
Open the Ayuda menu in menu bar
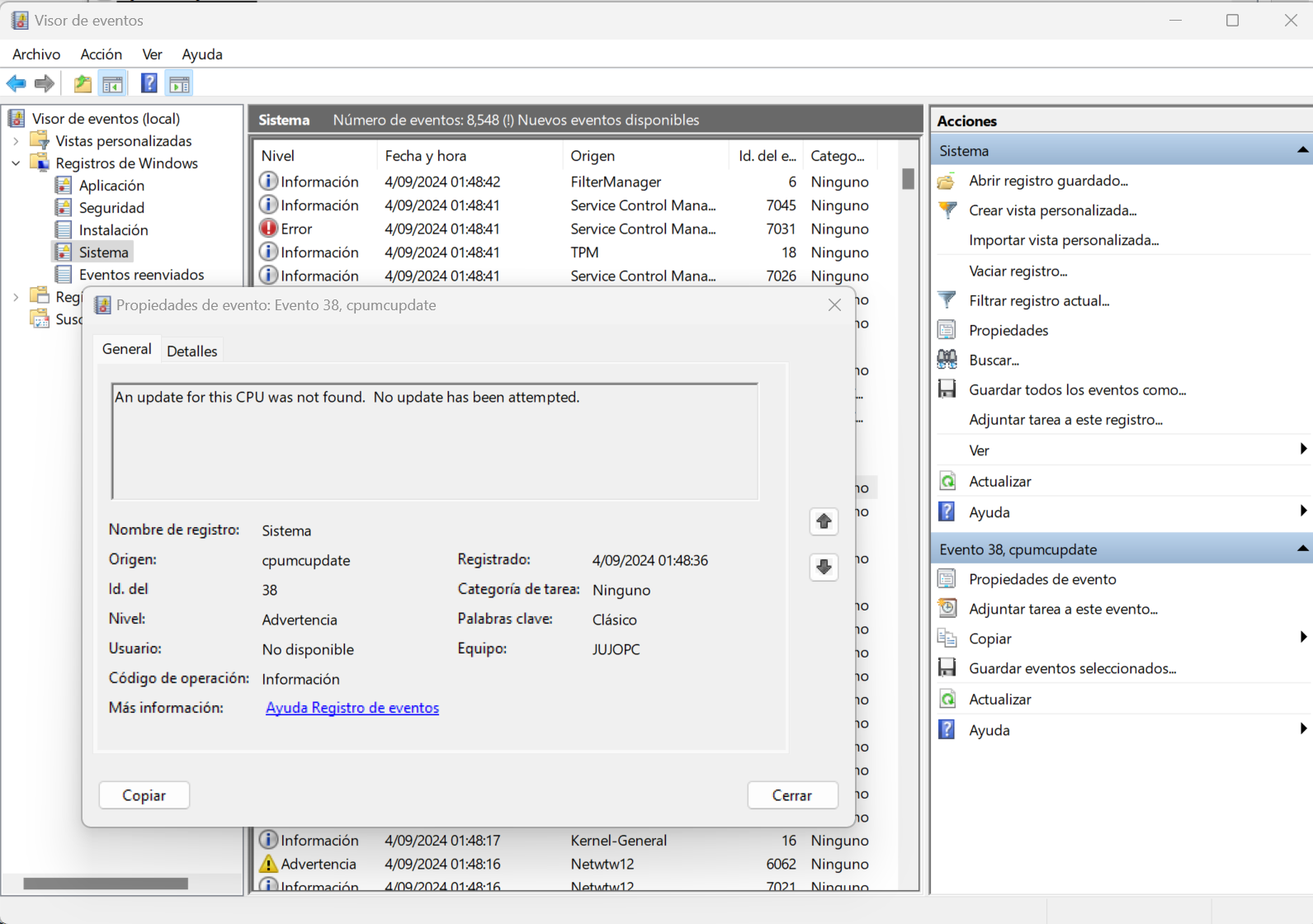point(202,54)
